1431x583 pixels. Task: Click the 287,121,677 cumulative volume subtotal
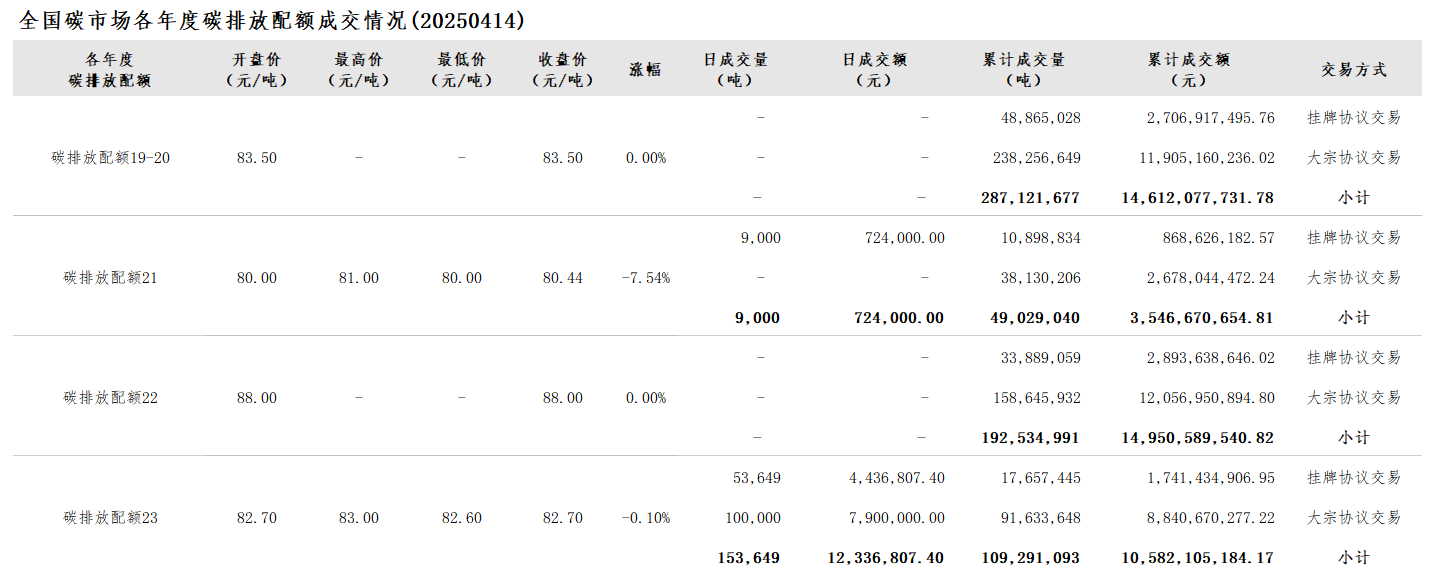click(1031, 198)
